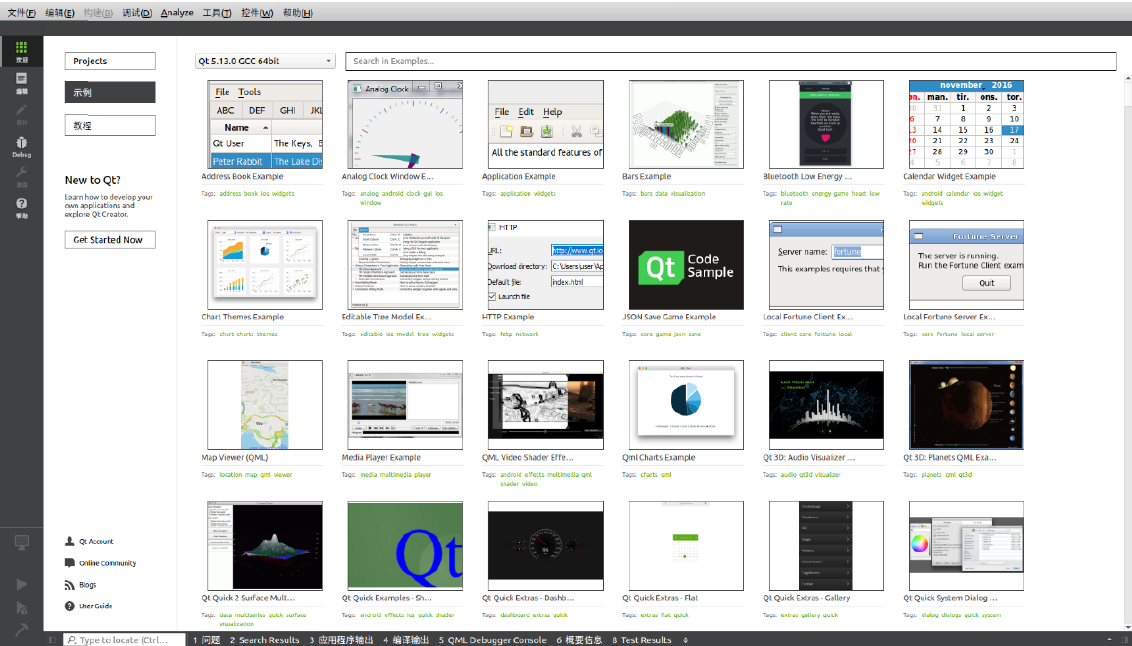This screenshot has height=646, width=1132.
Task: Open the Projects mode wrench icon
Action: [x=22, y=173]
